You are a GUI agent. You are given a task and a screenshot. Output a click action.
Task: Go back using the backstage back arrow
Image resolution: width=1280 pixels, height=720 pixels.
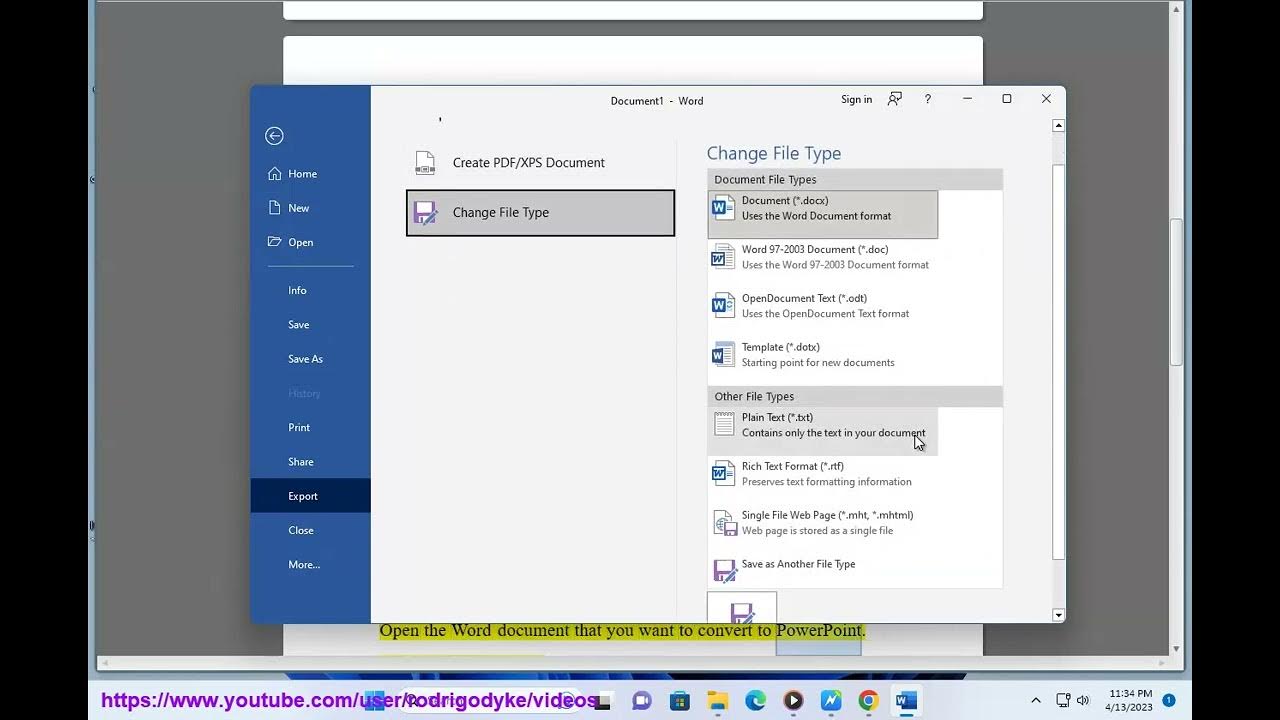point(274,136)
